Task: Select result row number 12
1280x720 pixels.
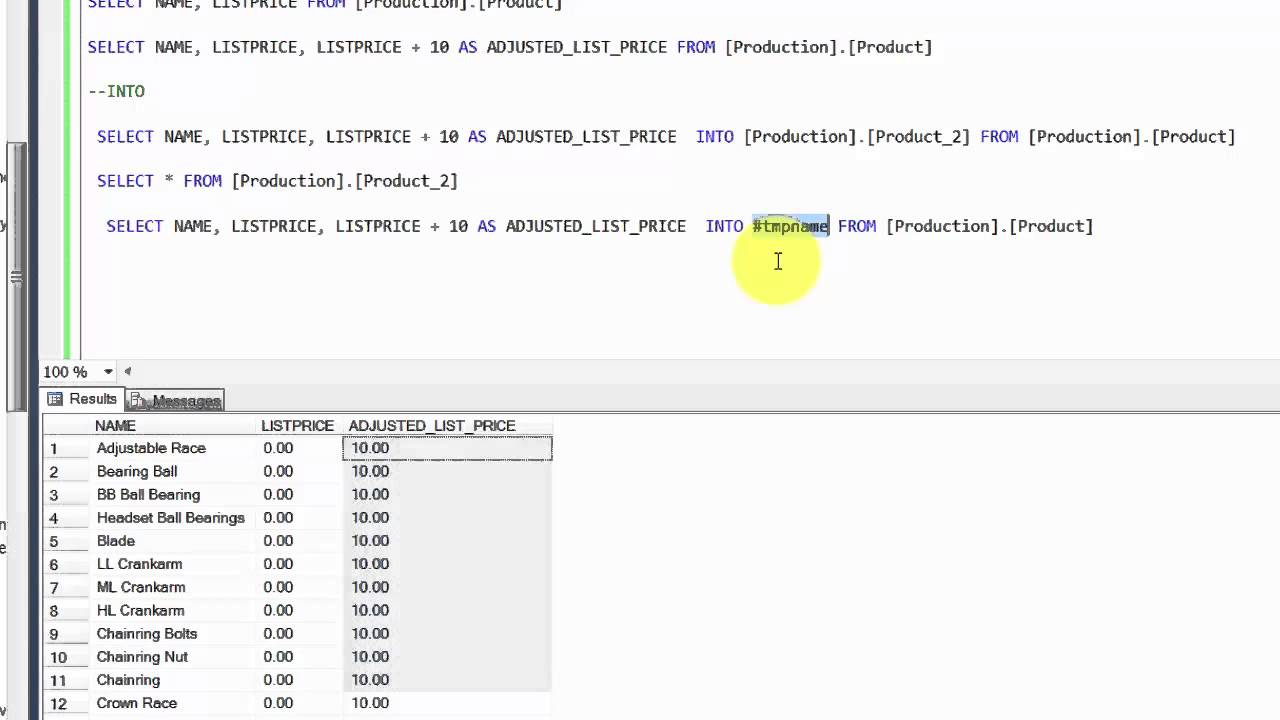Action: click(67, 703)
